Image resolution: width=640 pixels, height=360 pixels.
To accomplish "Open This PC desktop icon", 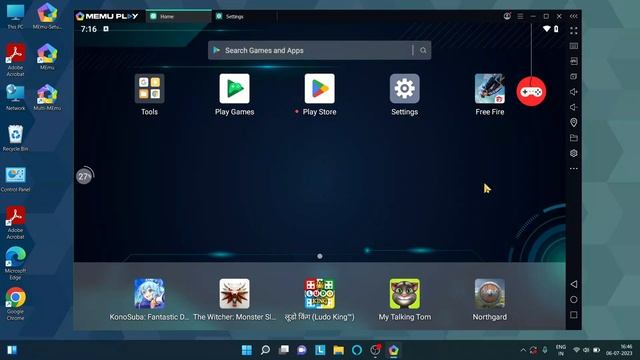I will tap(16, 16).
